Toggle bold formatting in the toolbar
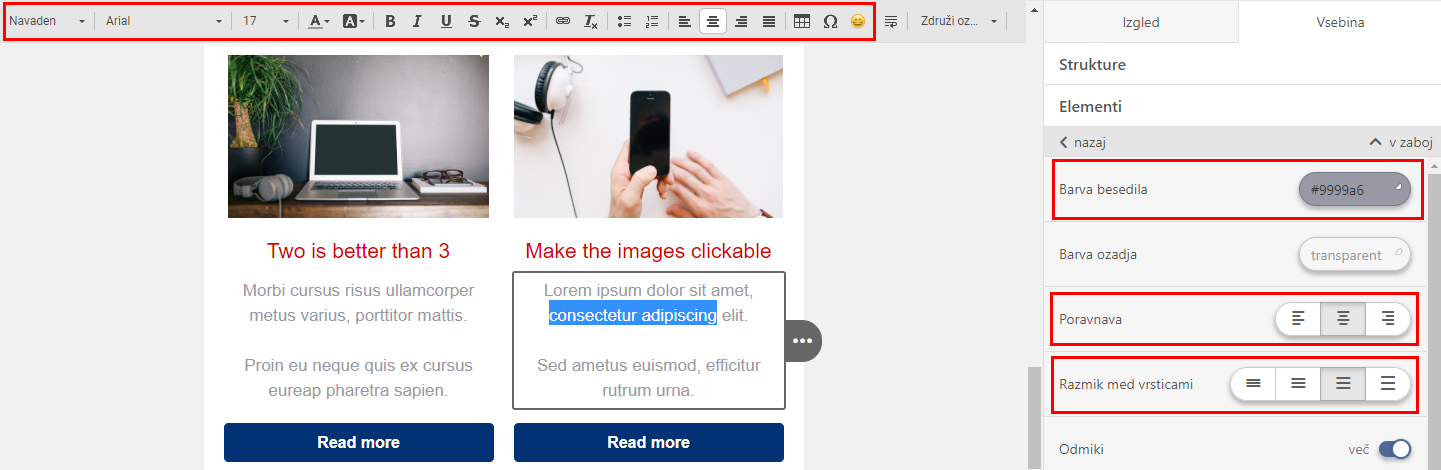The width and height of the screenshot is (1441, 470). coord(390,21)
